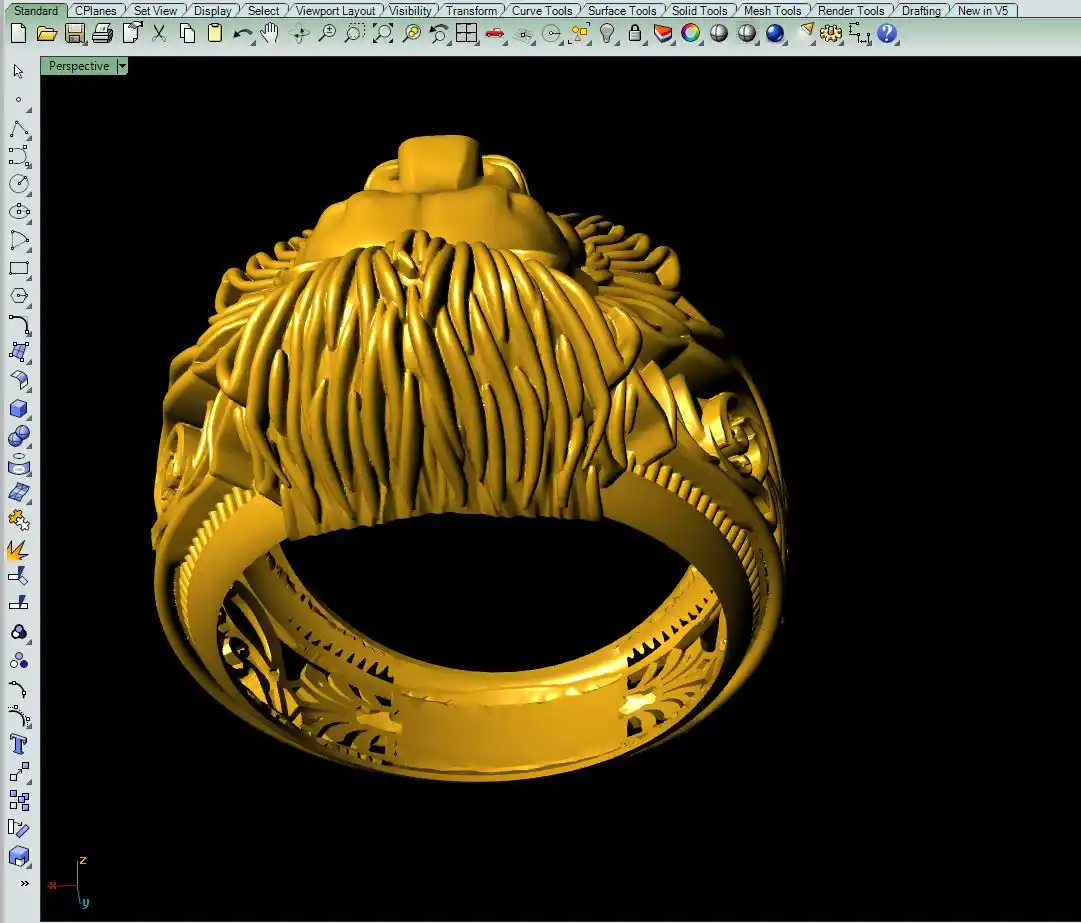1081x923 pixels.
Task: Select the Circle drawing tool
Action: (x=19, y=184)
